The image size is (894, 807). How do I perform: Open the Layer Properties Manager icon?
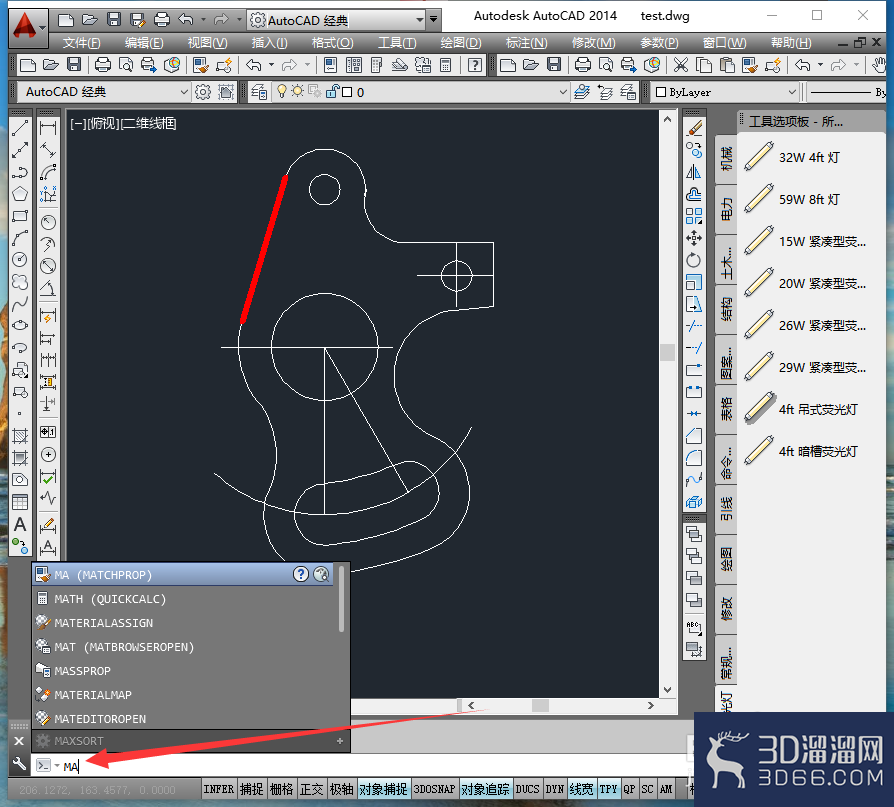click(259, 92)
